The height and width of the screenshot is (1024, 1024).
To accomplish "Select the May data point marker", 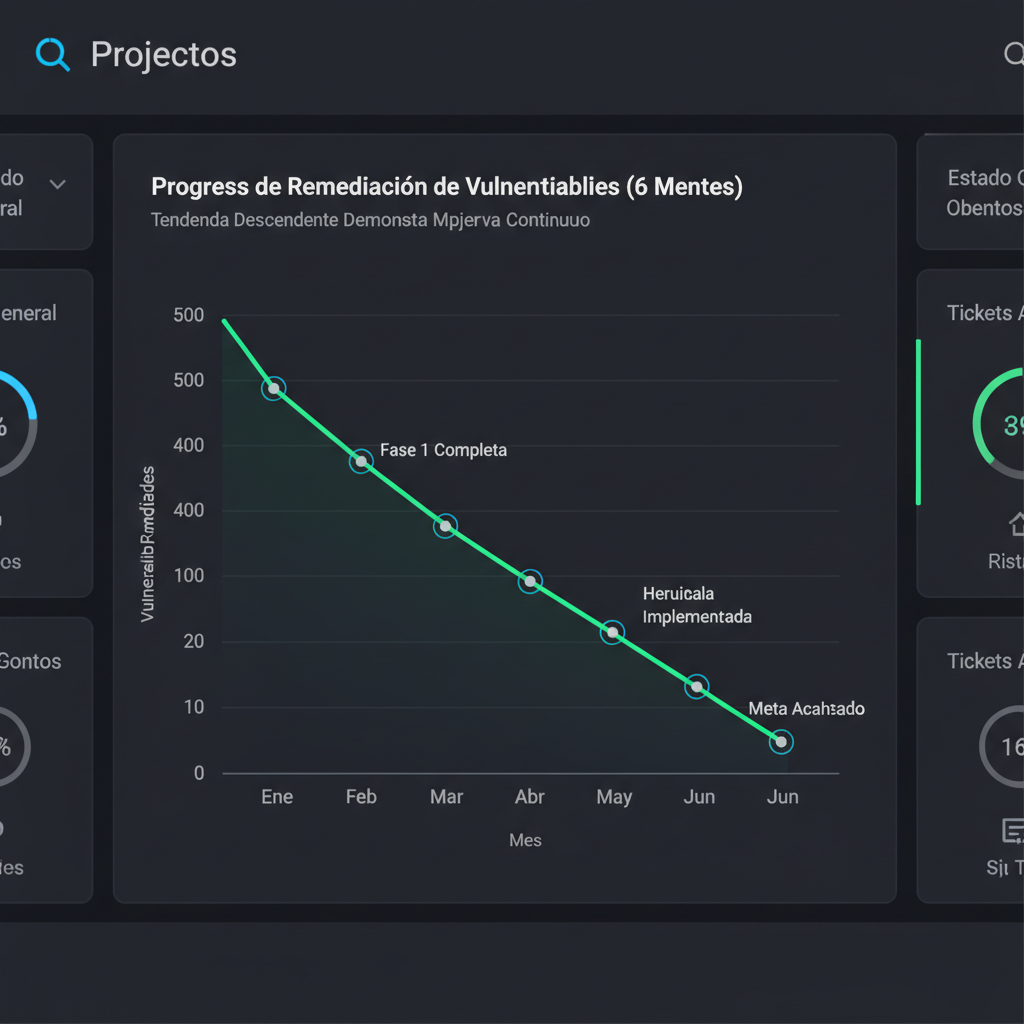I will (613, 632).
